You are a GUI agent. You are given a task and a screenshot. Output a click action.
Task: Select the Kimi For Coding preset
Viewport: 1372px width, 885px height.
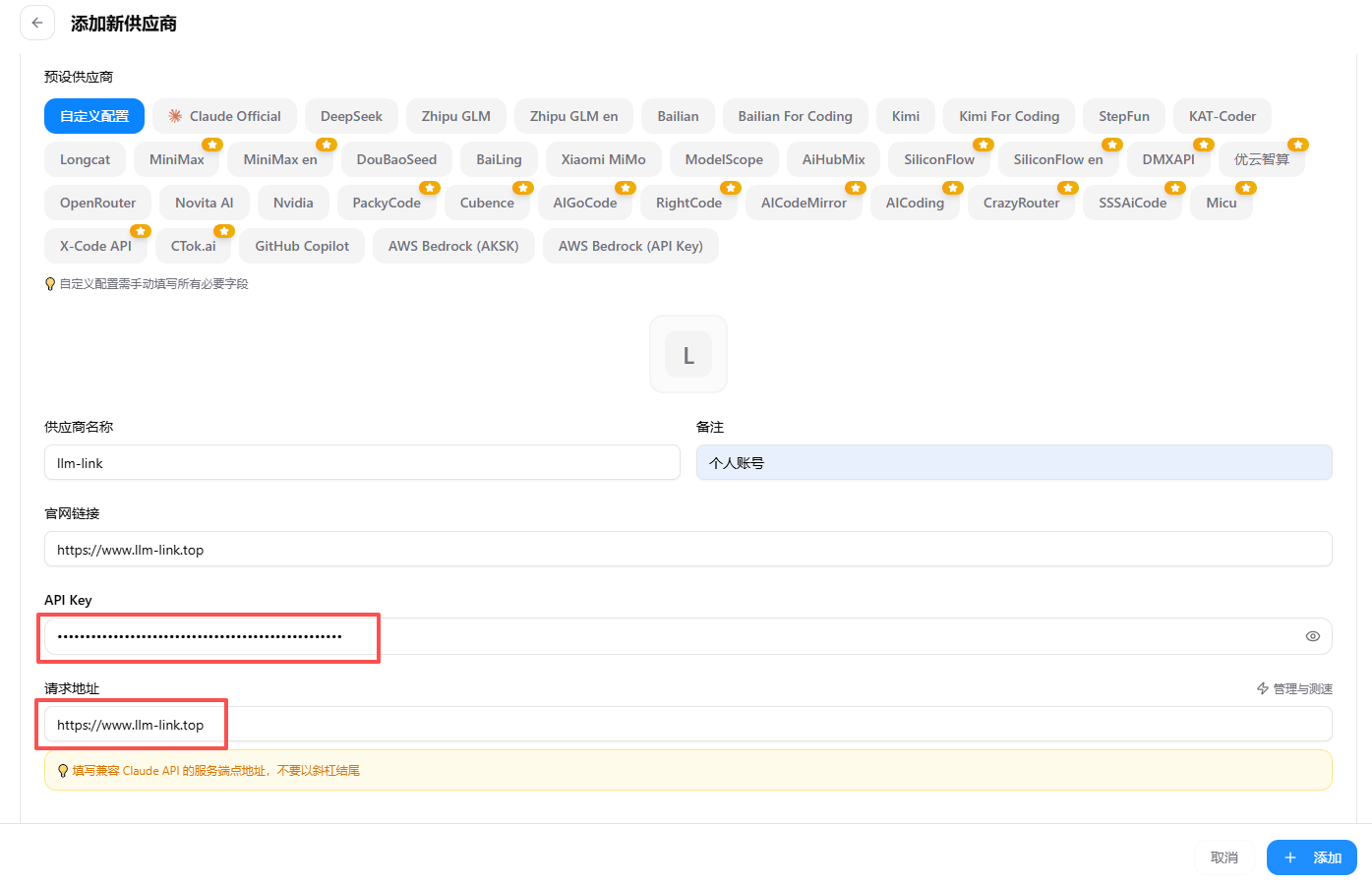click(1009, 116)
